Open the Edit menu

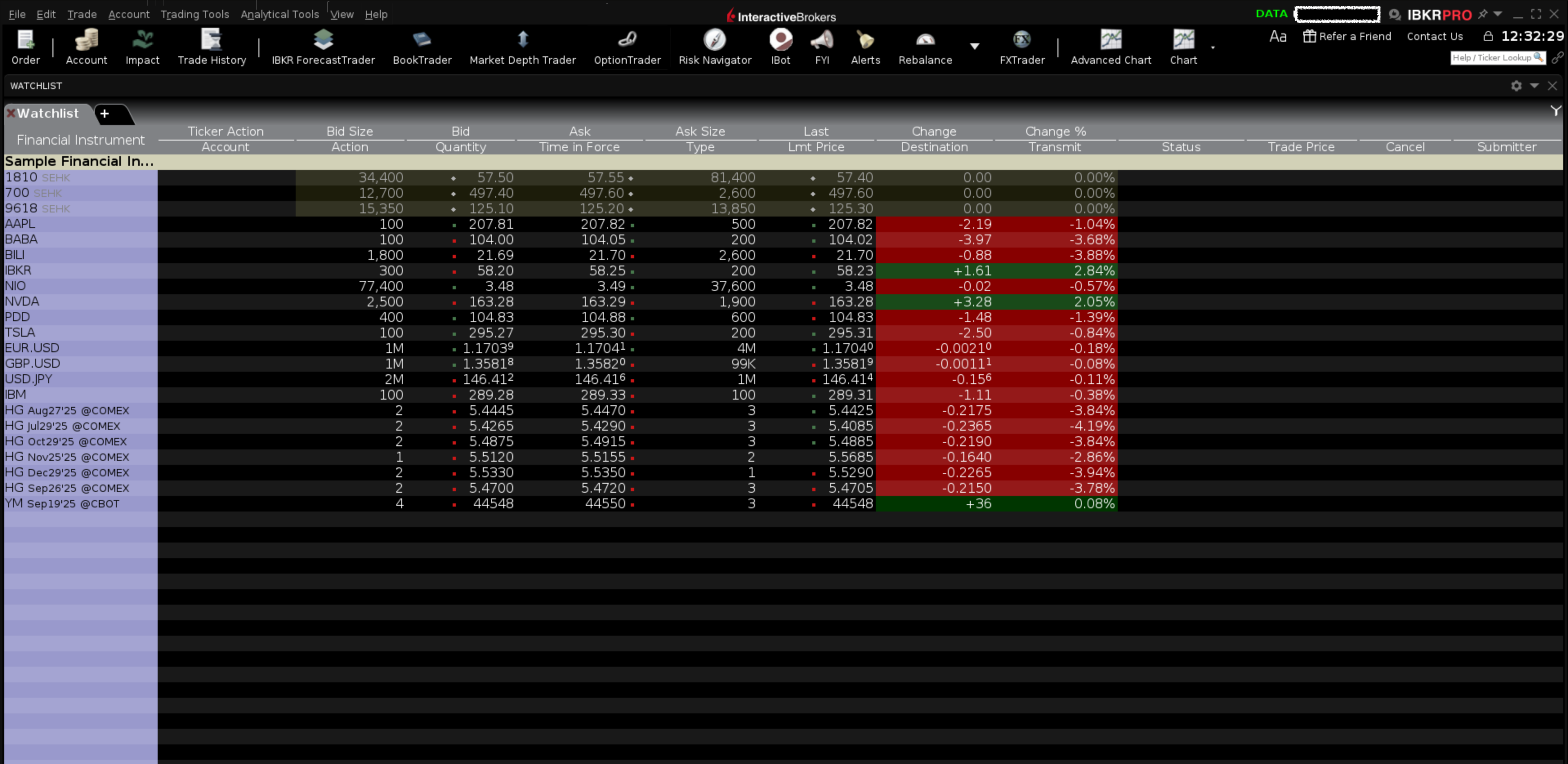pyautogui.click(x=46, y=14)
